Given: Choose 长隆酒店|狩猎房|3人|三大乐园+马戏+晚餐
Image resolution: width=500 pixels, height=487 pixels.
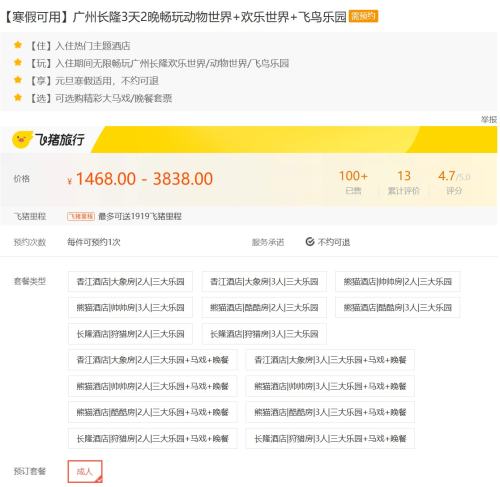Looking at the screenshot, I should [330, 438].
